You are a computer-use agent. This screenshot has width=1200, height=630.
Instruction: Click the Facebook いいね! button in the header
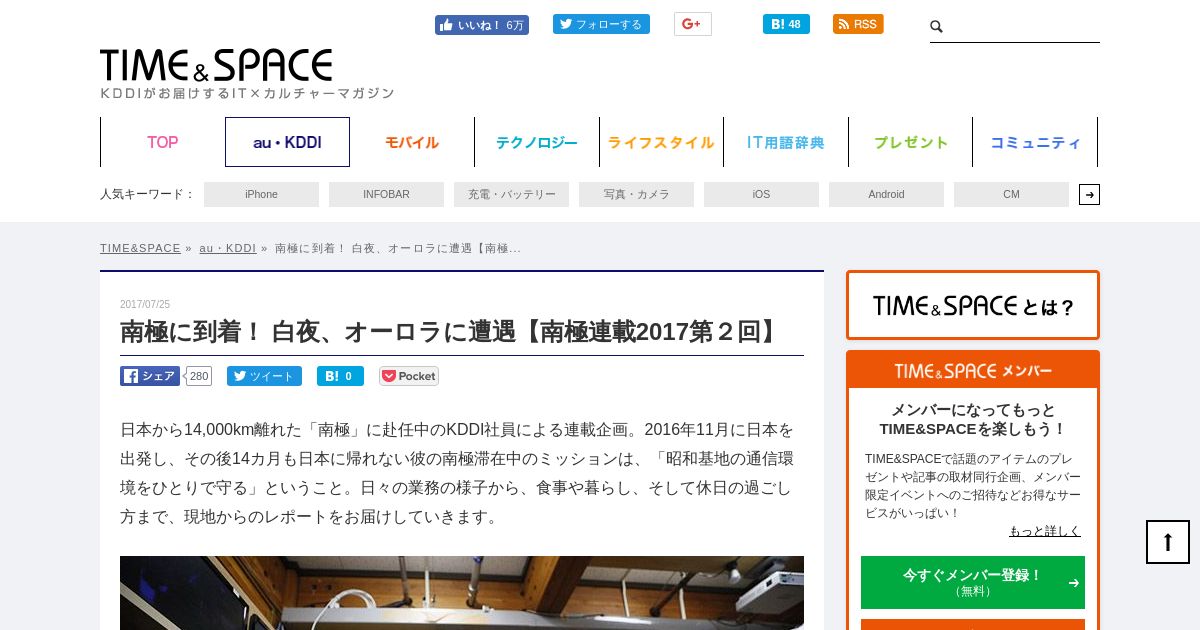pyautogui.click(x=482, y=25)
